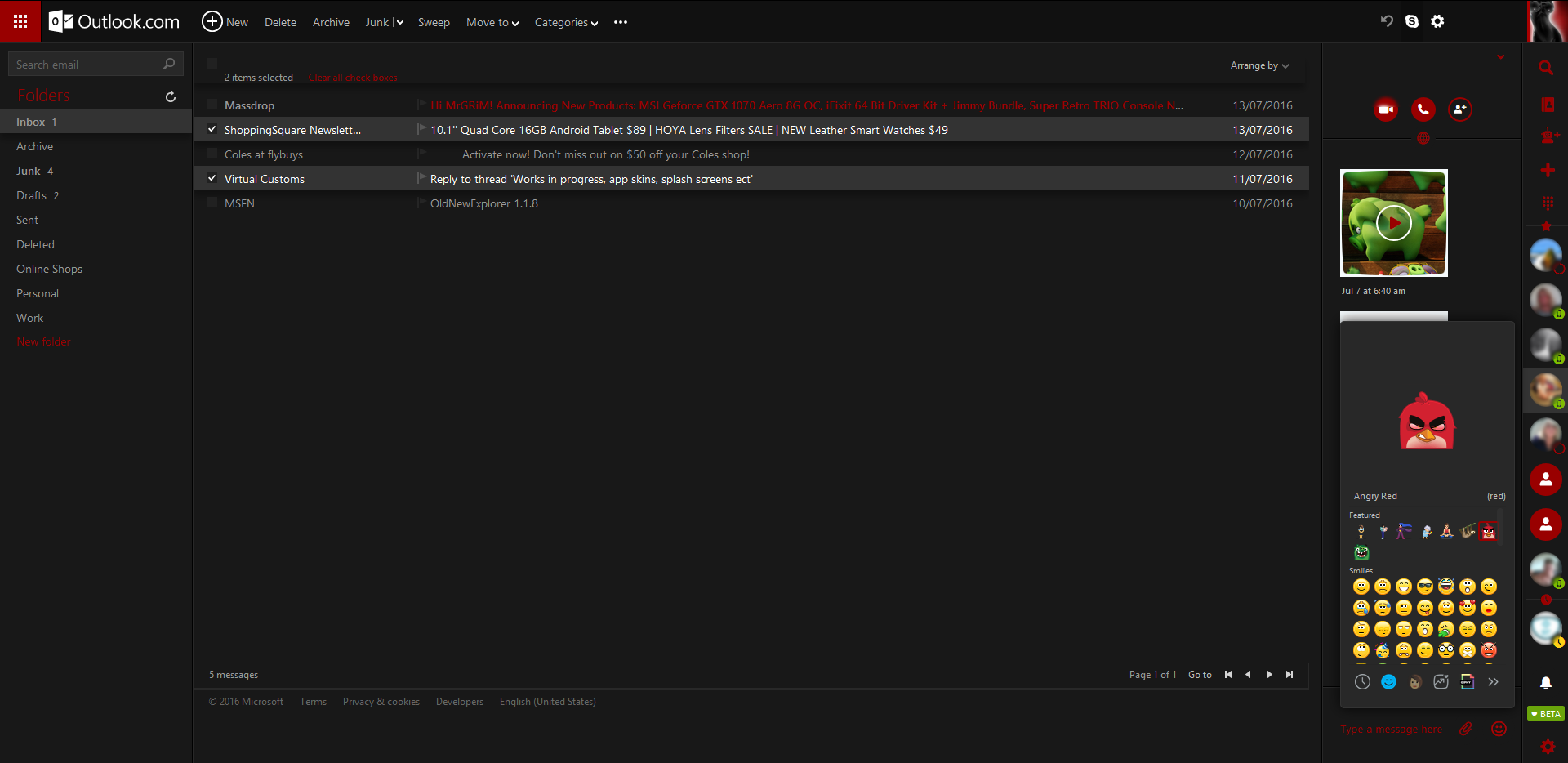Expand the Categories dropdown
This screenshot has width=1568, height=763.
point(566,22)
